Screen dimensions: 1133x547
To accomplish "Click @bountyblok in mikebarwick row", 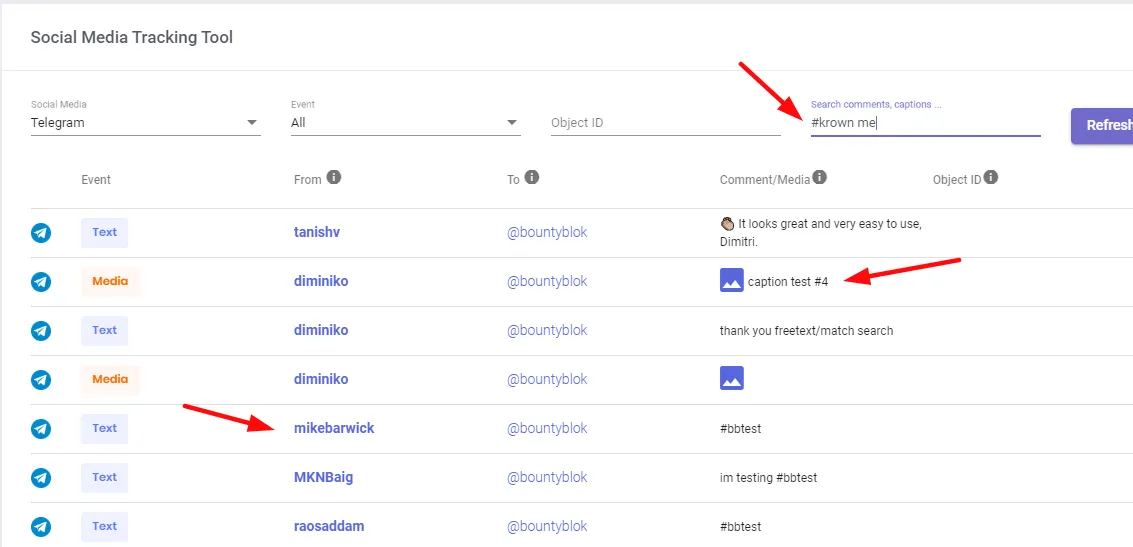I will pos(547,428).
